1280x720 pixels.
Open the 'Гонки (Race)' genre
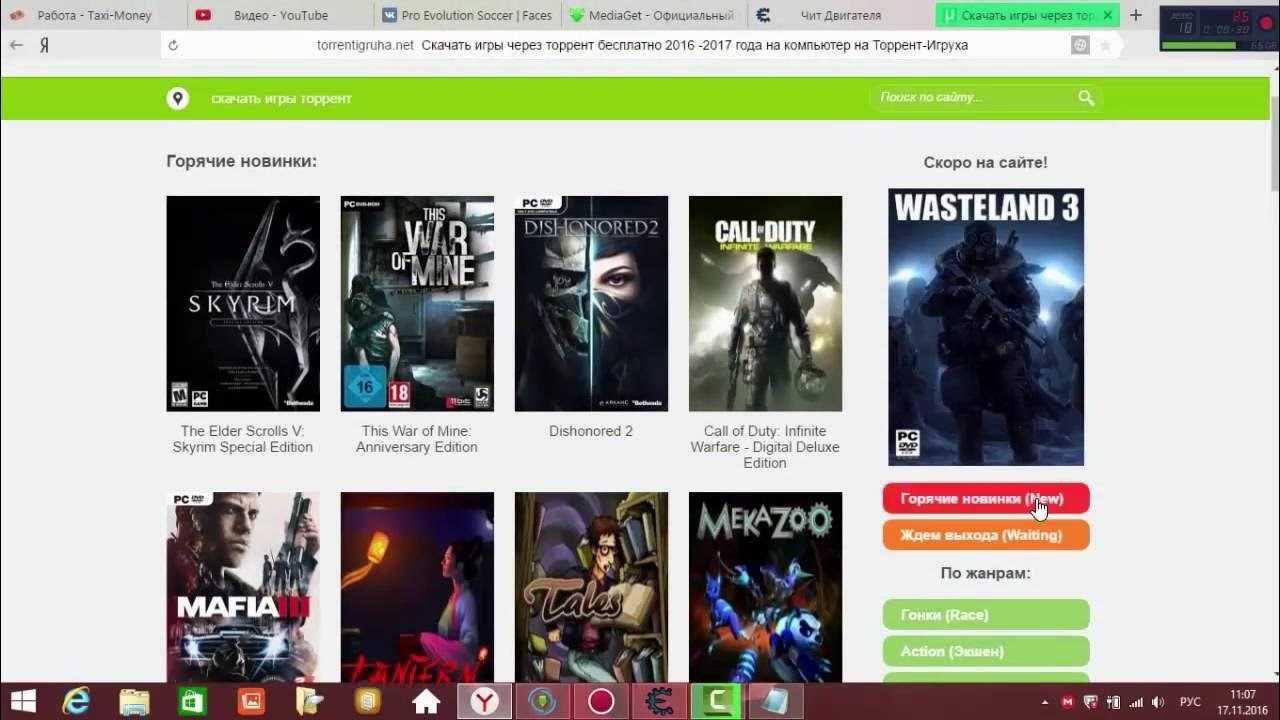985,614
